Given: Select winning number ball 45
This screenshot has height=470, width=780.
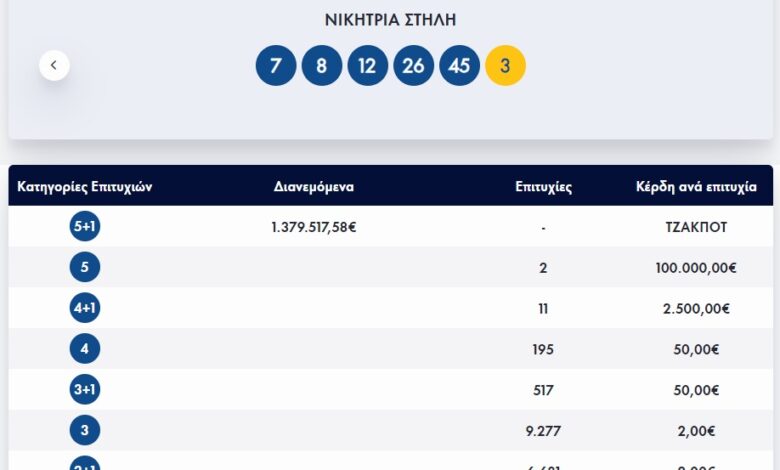Looking at the screenshot, I should tap(460, 66).
